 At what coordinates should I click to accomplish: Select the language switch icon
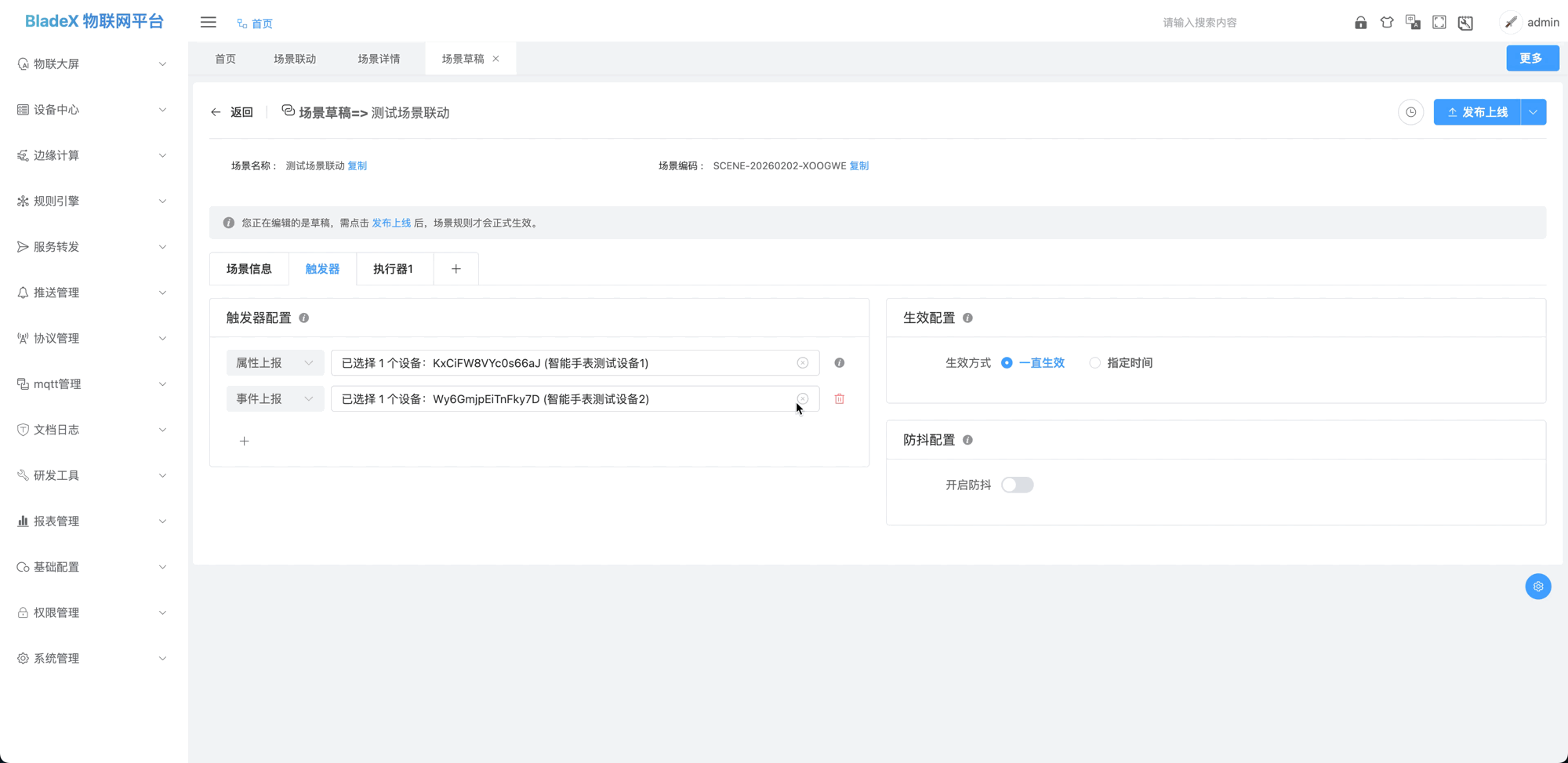1414,22
